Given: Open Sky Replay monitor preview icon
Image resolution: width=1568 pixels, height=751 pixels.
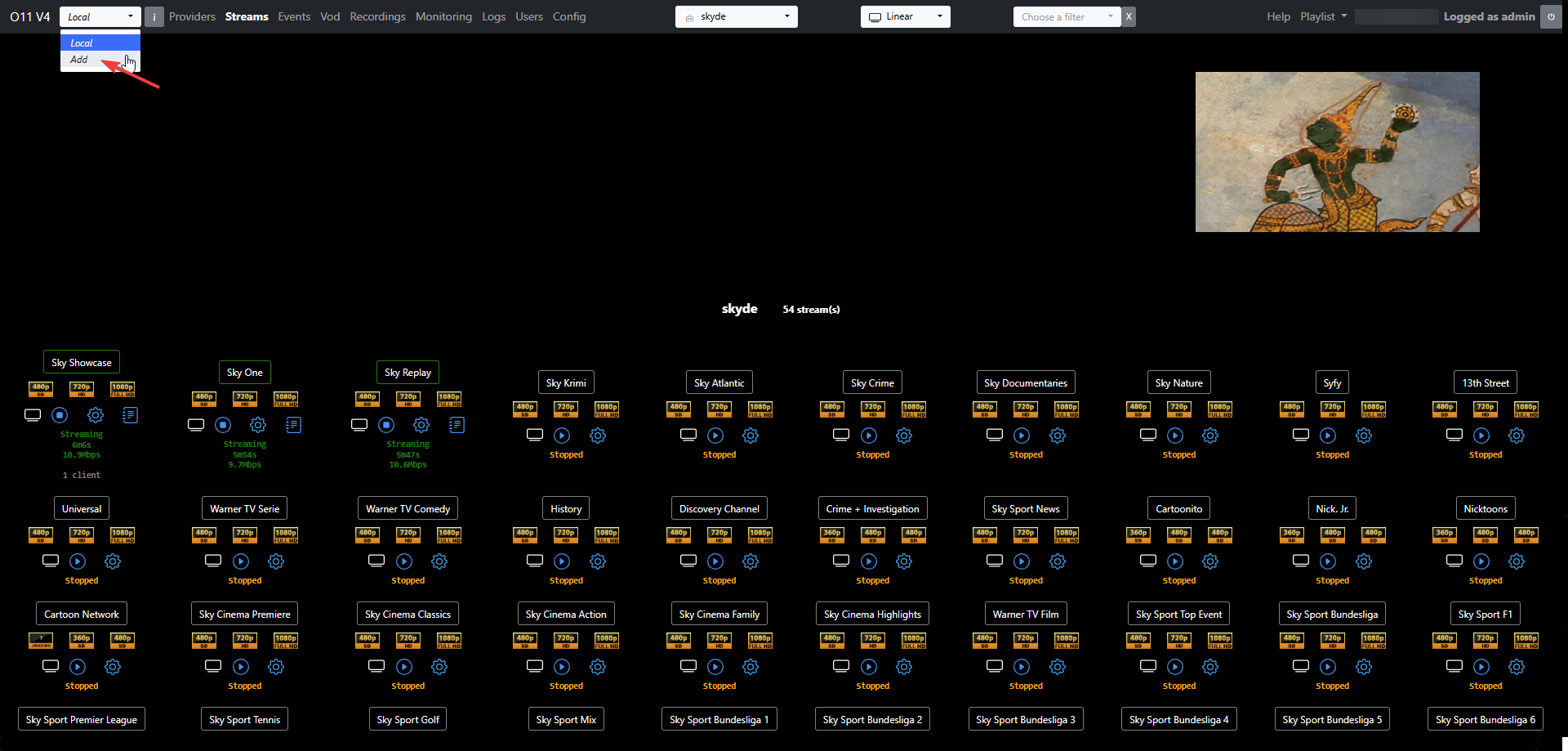Looking at the screenshot, I should tap(359, 425).
